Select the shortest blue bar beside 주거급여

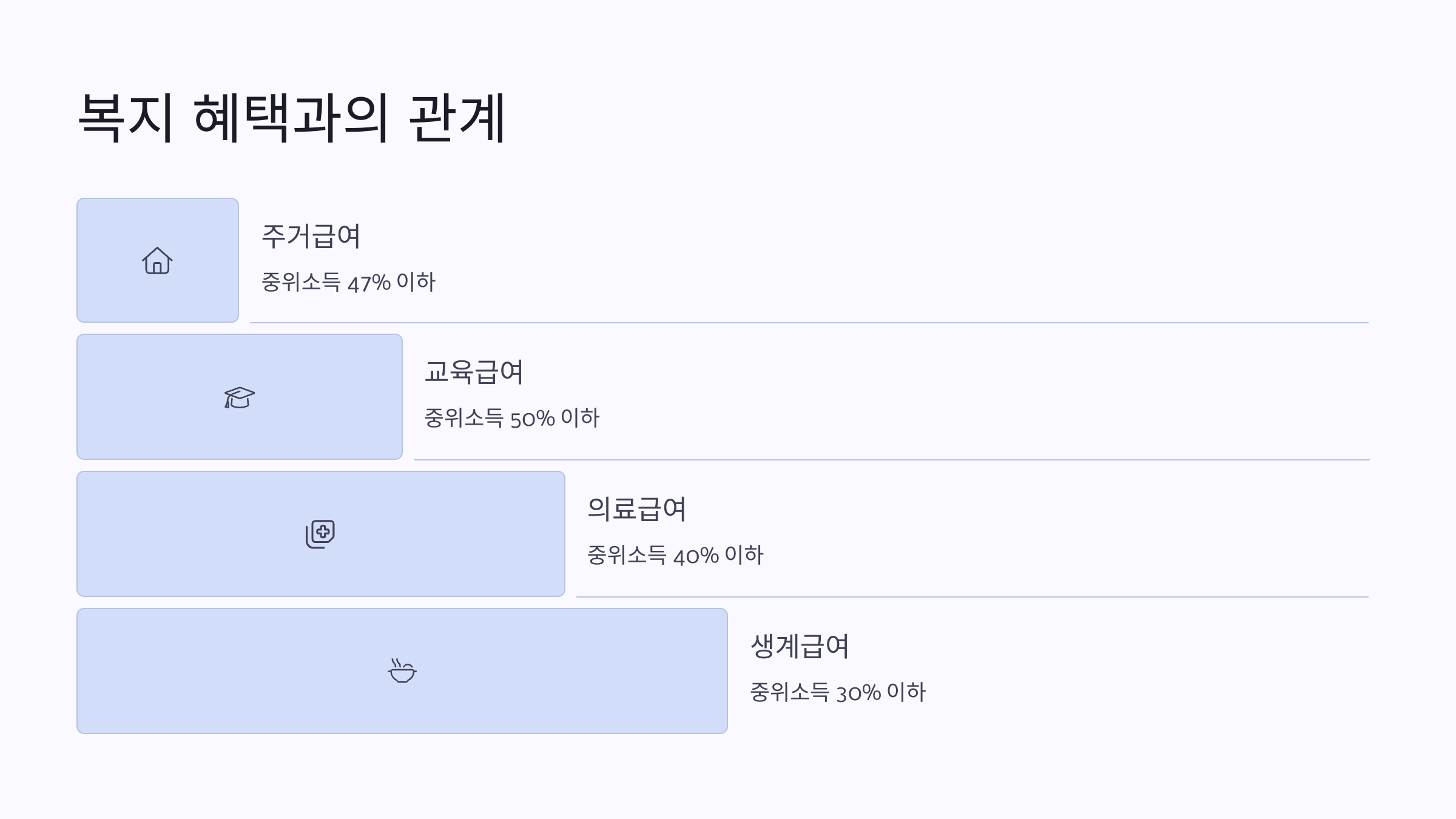(x=158, y=260)
